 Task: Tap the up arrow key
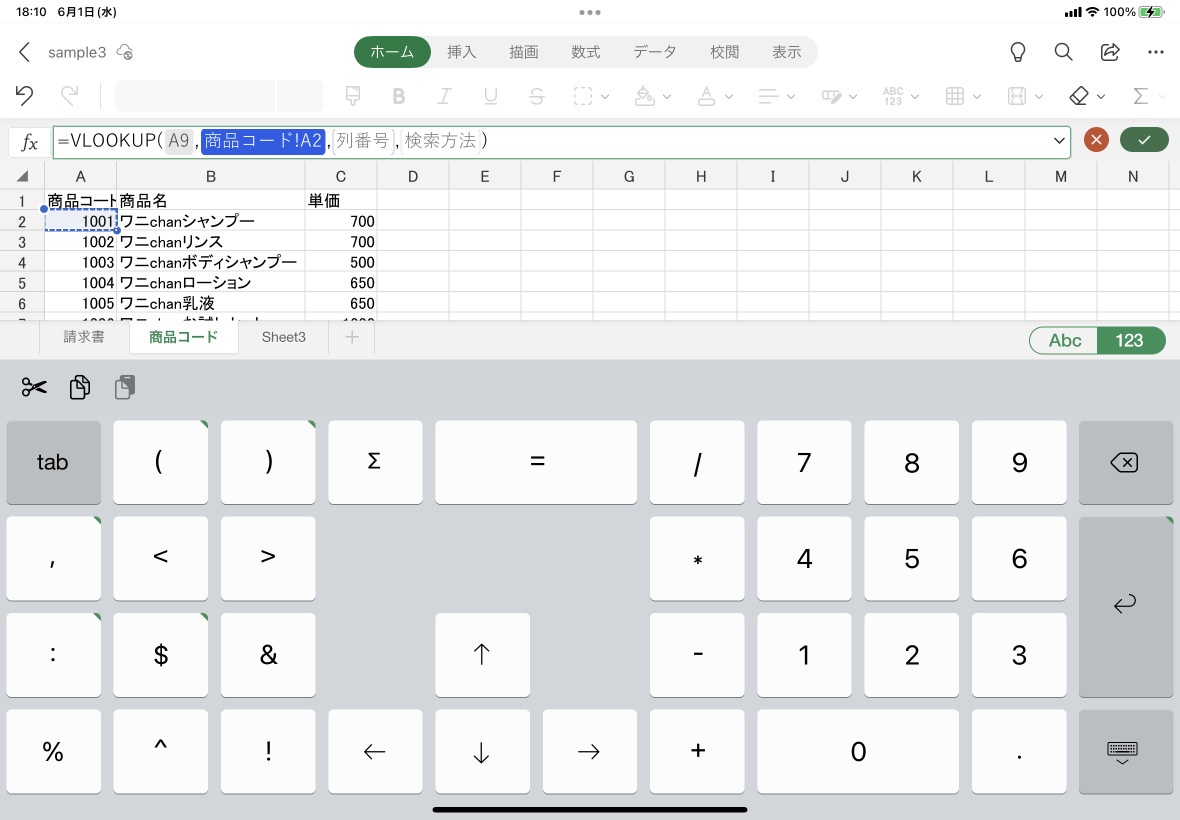482,654
